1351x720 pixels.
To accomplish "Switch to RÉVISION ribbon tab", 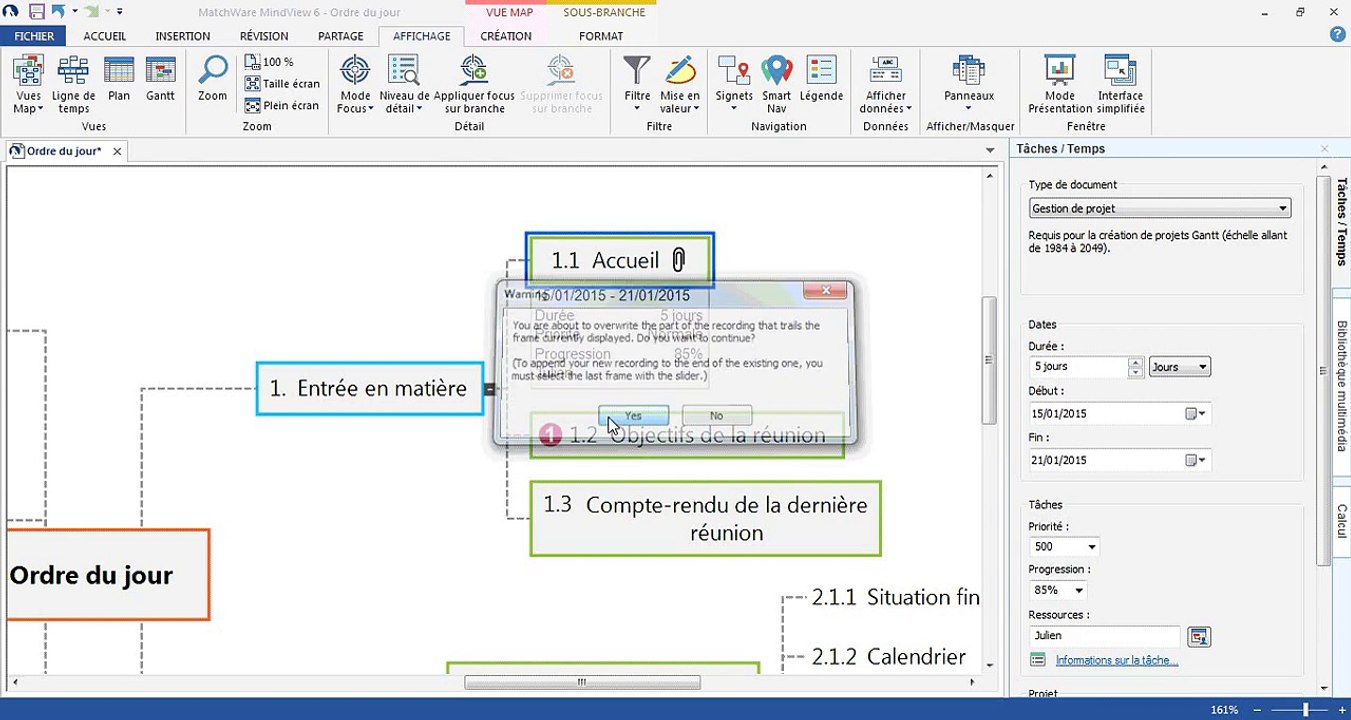I will 264,36.
